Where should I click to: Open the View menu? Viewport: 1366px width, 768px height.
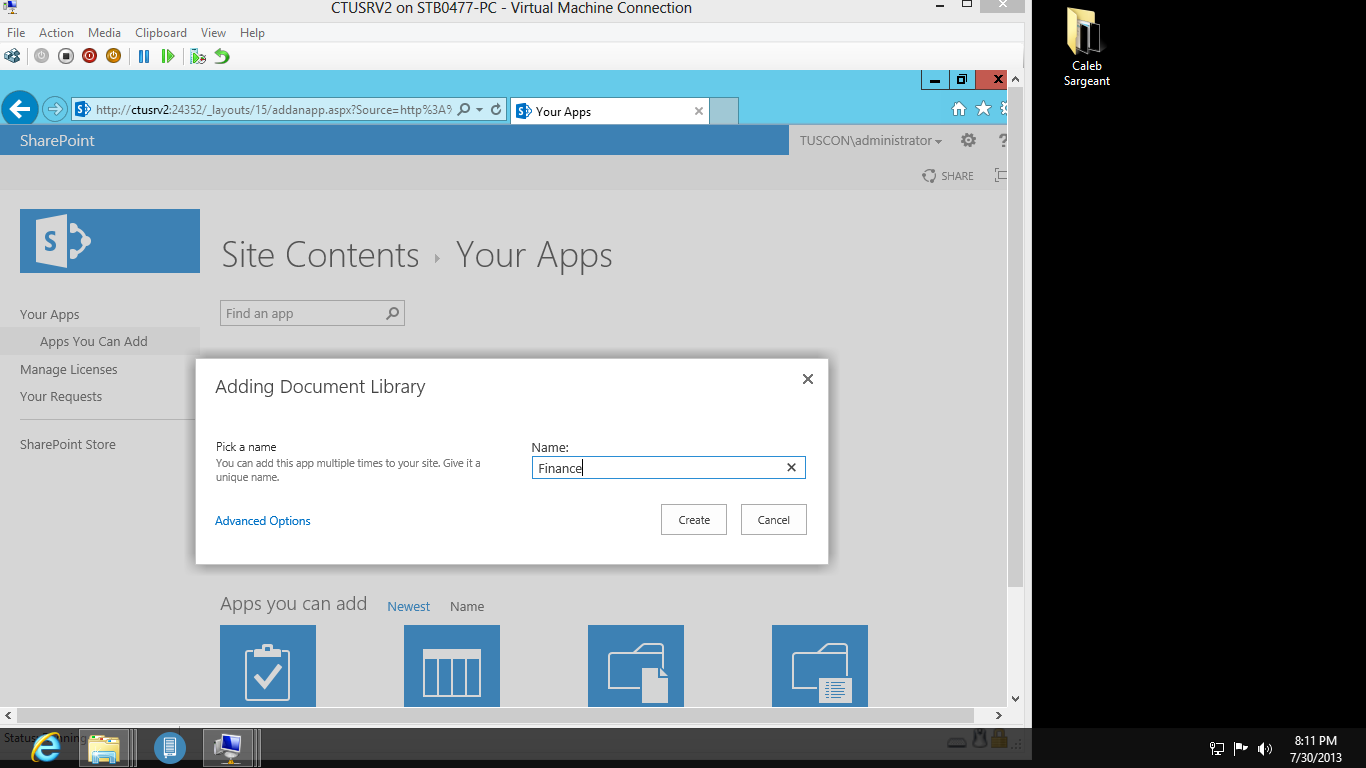[213, 33]
